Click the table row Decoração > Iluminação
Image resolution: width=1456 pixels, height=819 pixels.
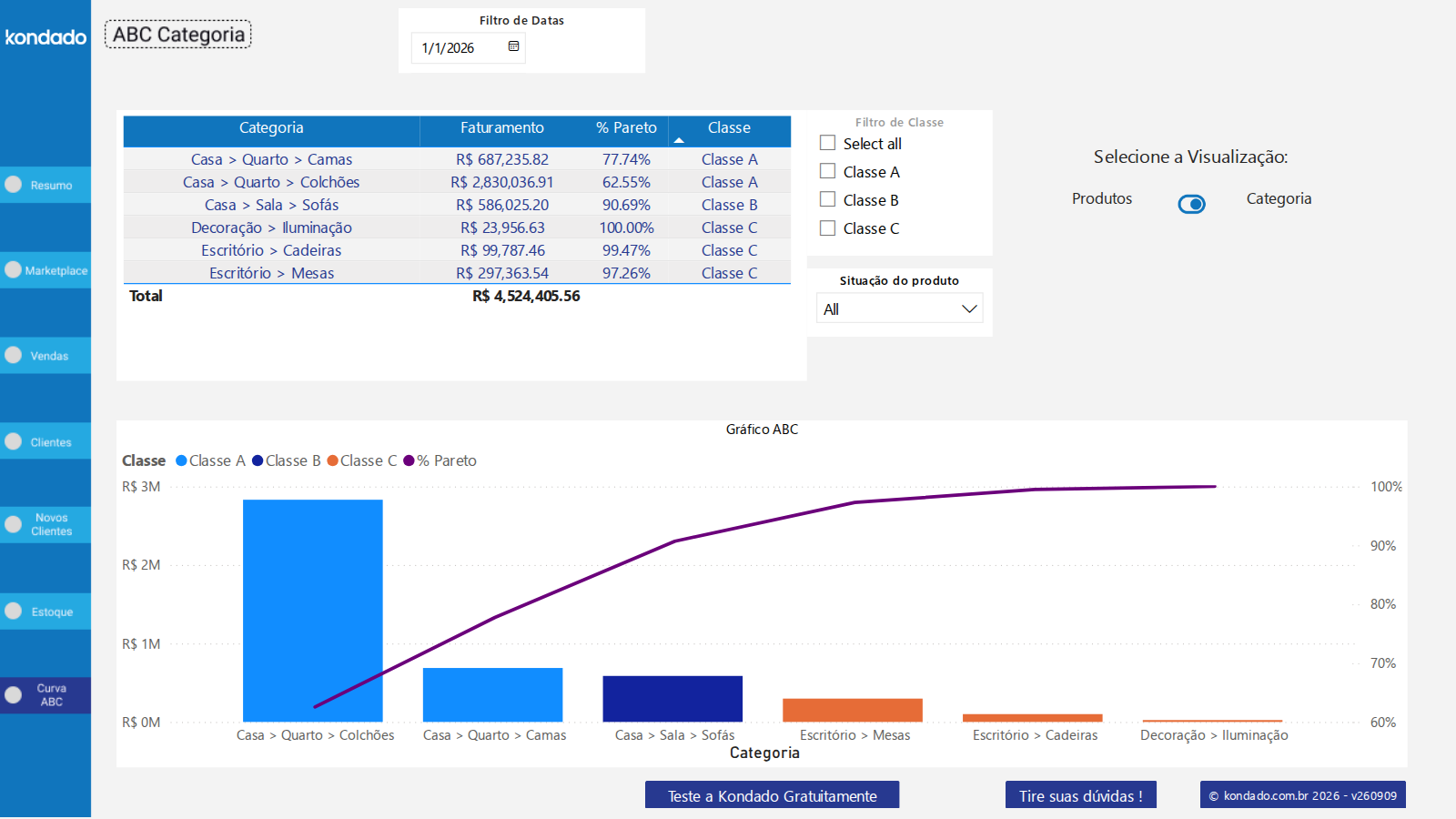tap(457, 227)
